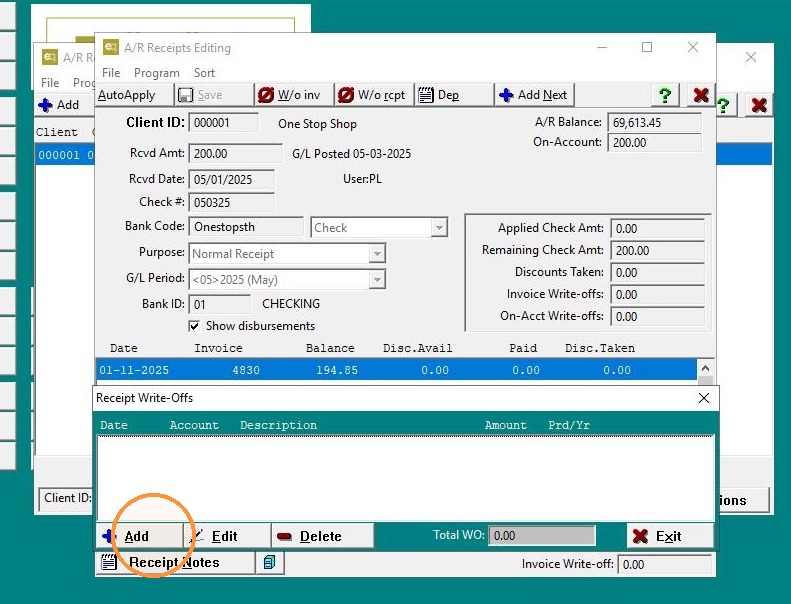This screenshot has width=791, height=604.
Task: Click the Balance column header in invoice list
Action: 330,348
